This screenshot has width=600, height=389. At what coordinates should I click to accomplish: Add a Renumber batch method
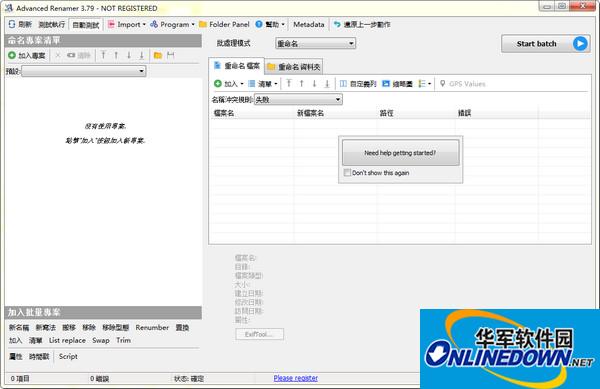152,328
